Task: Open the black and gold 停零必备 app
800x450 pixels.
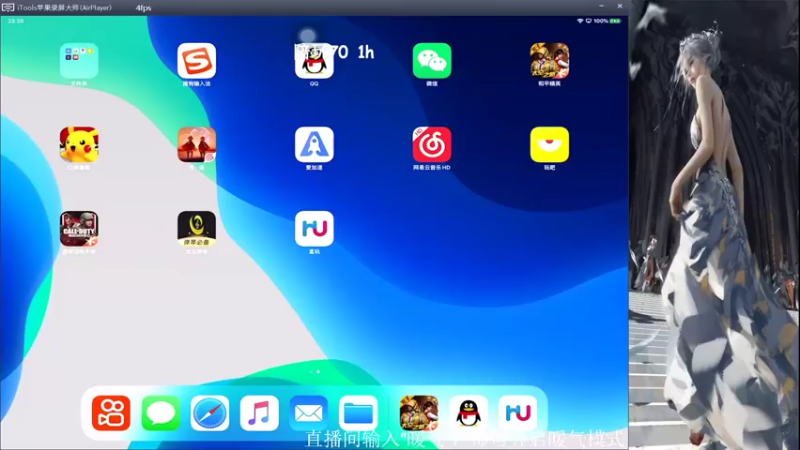Action: [196, 229]
